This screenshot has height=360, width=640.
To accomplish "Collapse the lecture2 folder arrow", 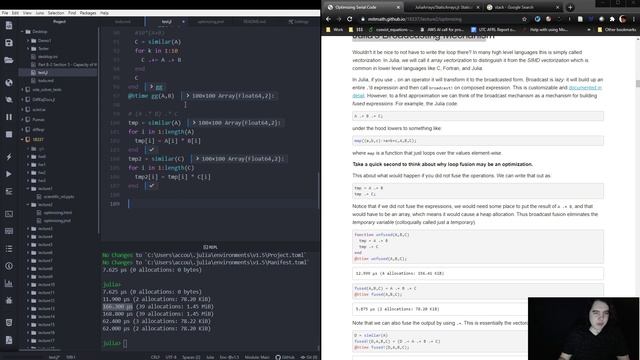I will pos(28,204).
